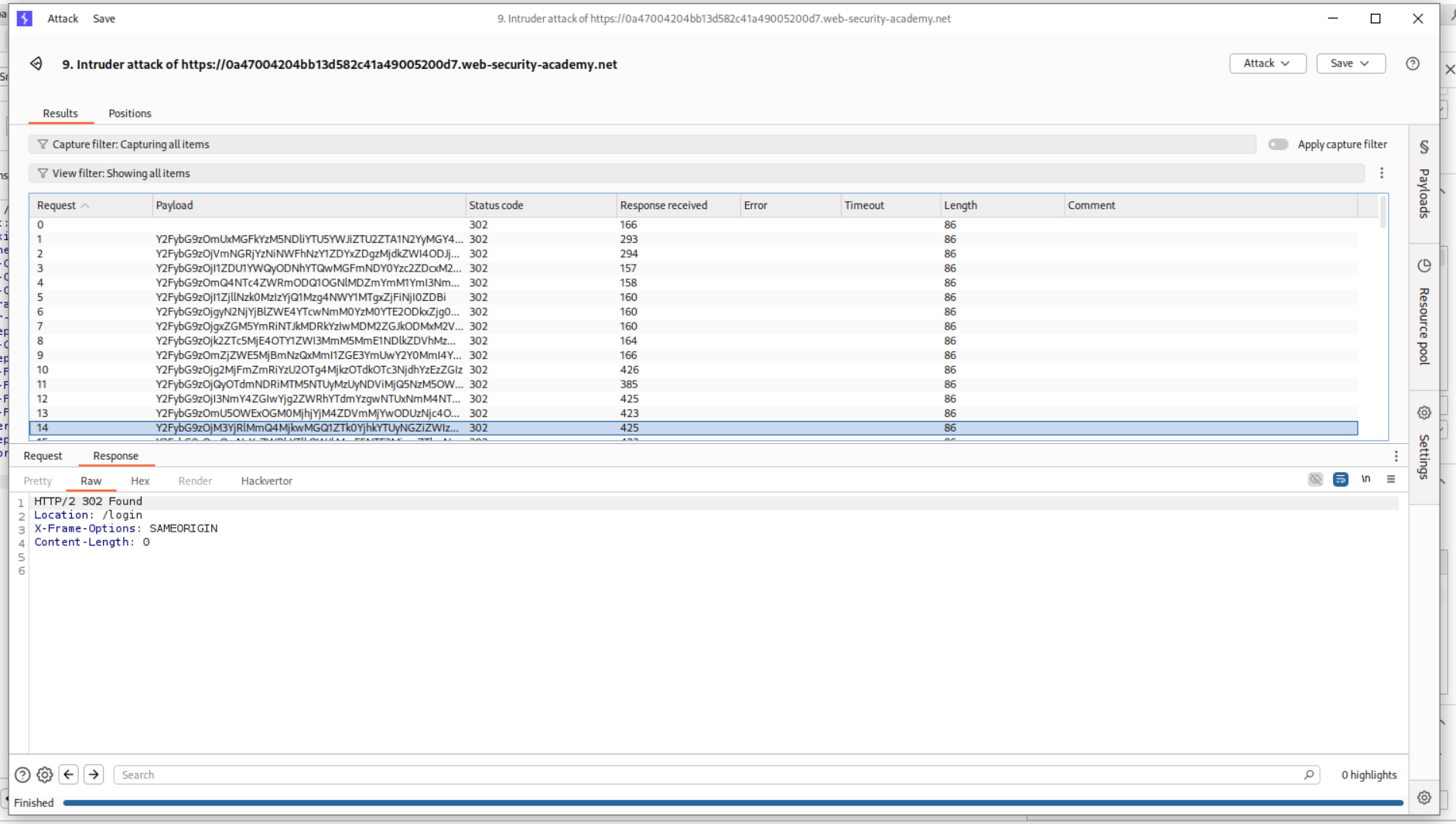Screen dimensions: 1456x824
Task: Toggle line wrapping in response viewer
Action: (x=1341, y=480)
